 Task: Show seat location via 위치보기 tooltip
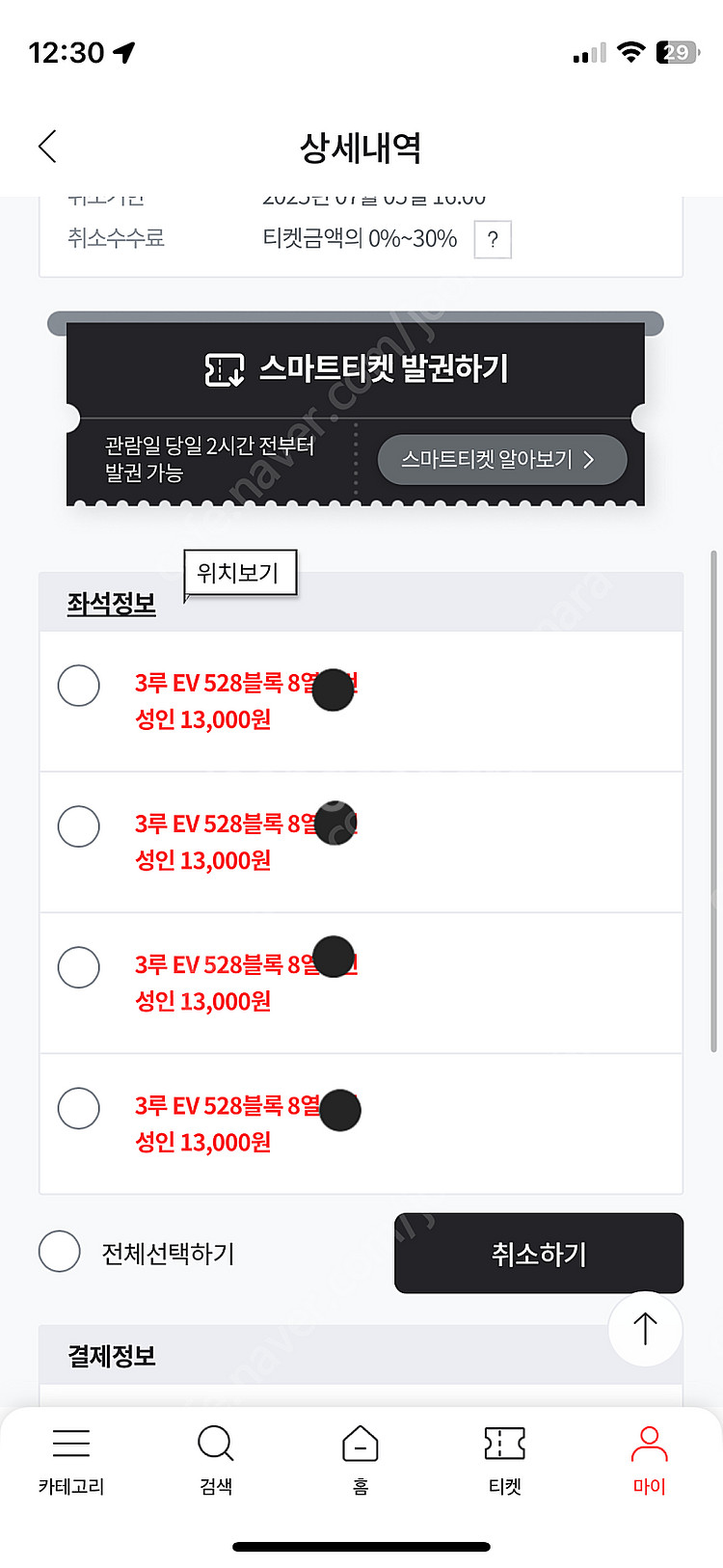(x=239, y=573)
